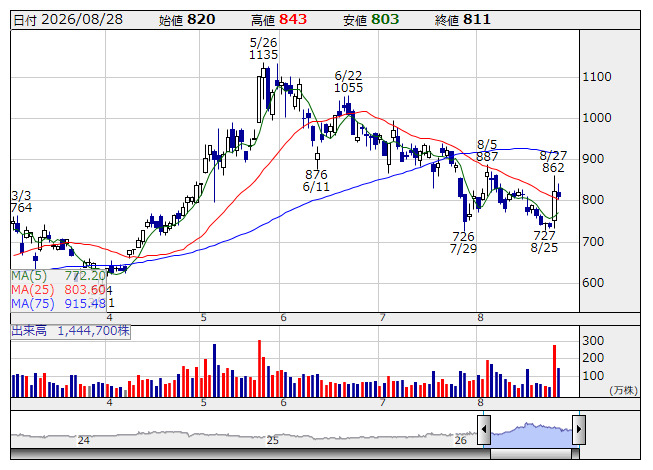Click the 100 volume axis label
The width and height of the screenshot is (653, 470).
click(x=593, y=376)
